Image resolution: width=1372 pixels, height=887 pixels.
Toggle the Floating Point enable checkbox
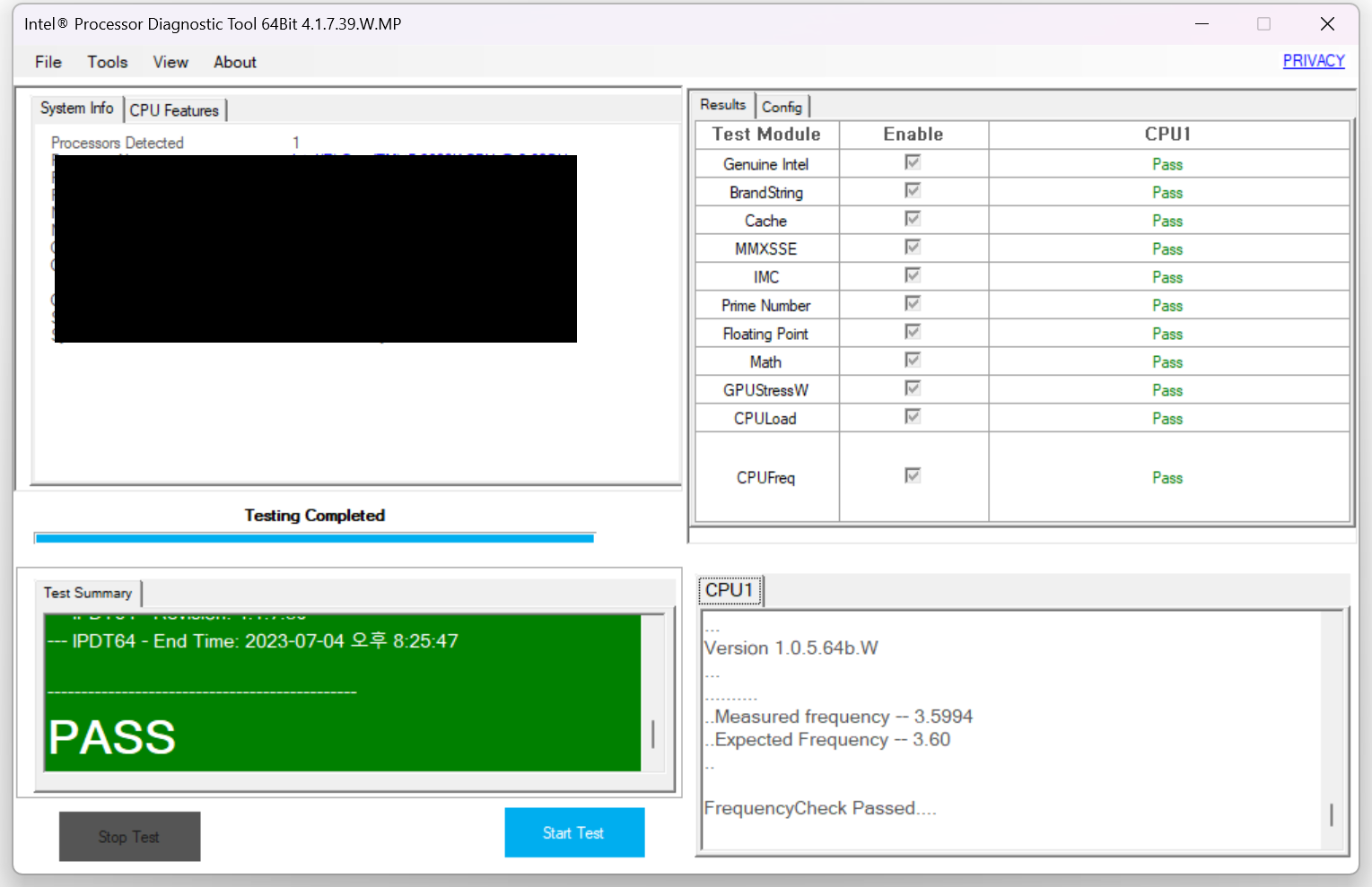point(913,332)
